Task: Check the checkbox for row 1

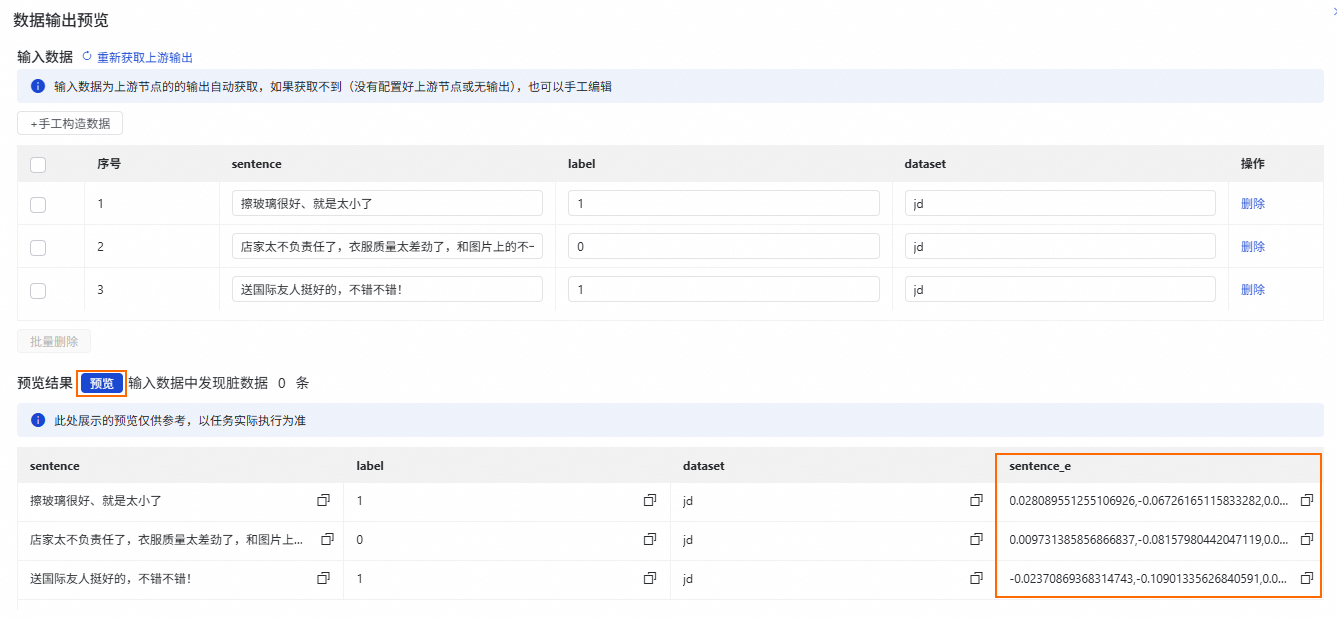Action: click(38, 204)
